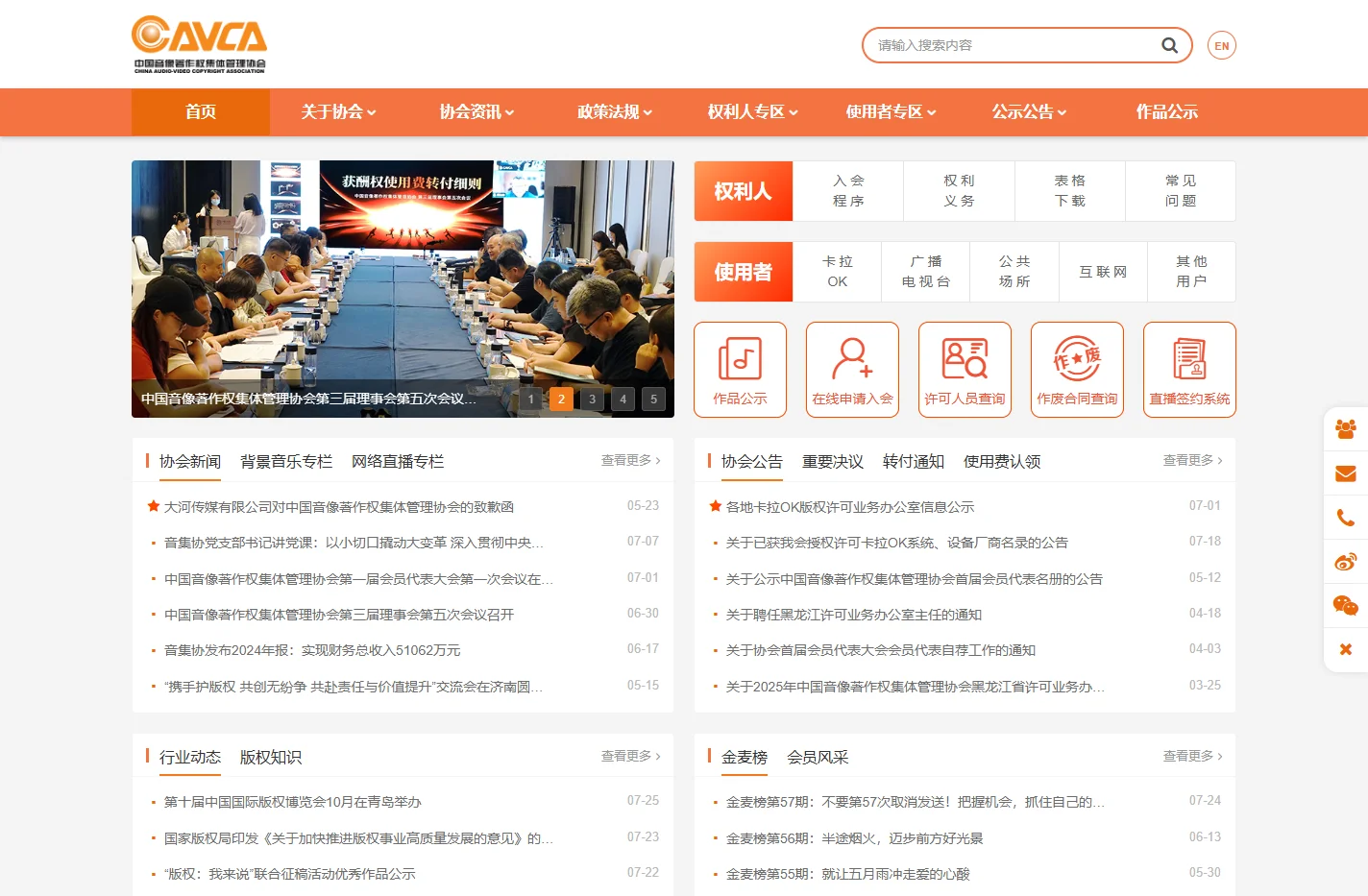Image resolution: width=1368 pixels, height=896 pixels.
Task: Select the 行业动态 tab
Action: click(x=190, y=758)
